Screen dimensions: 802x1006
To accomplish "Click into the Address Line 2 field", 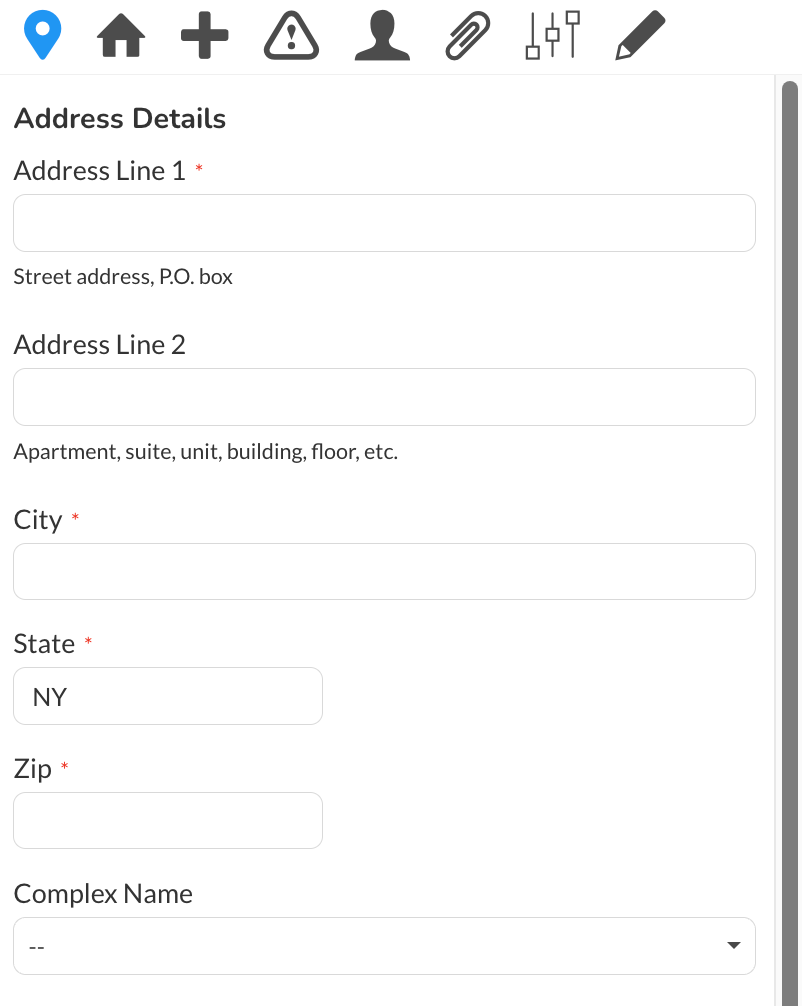I will (384, 397).
